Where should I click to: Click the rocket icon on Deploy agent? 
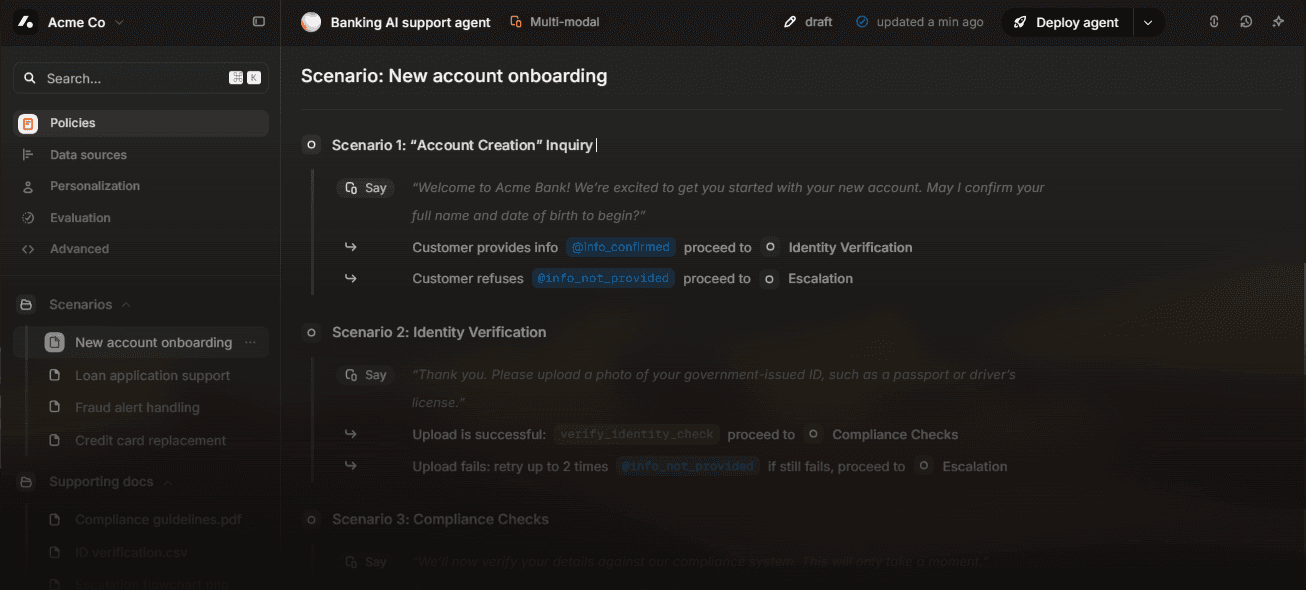pyautogui.click(x=1019, y=21)
